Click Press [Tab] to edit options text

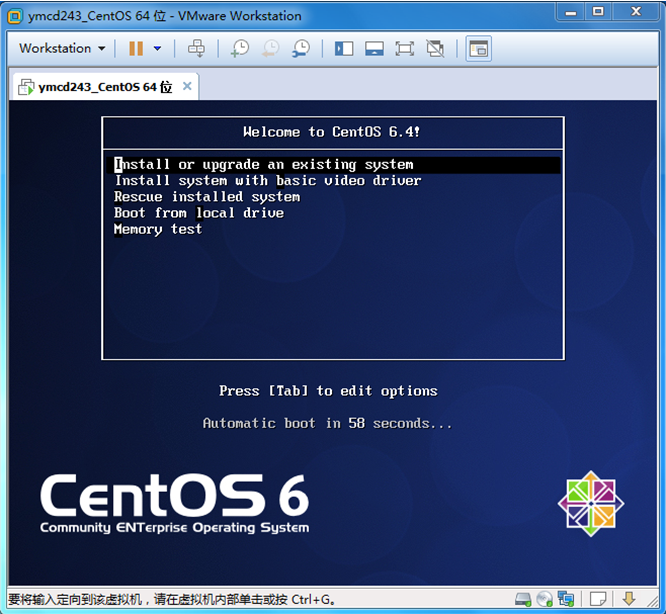(328, 391)
